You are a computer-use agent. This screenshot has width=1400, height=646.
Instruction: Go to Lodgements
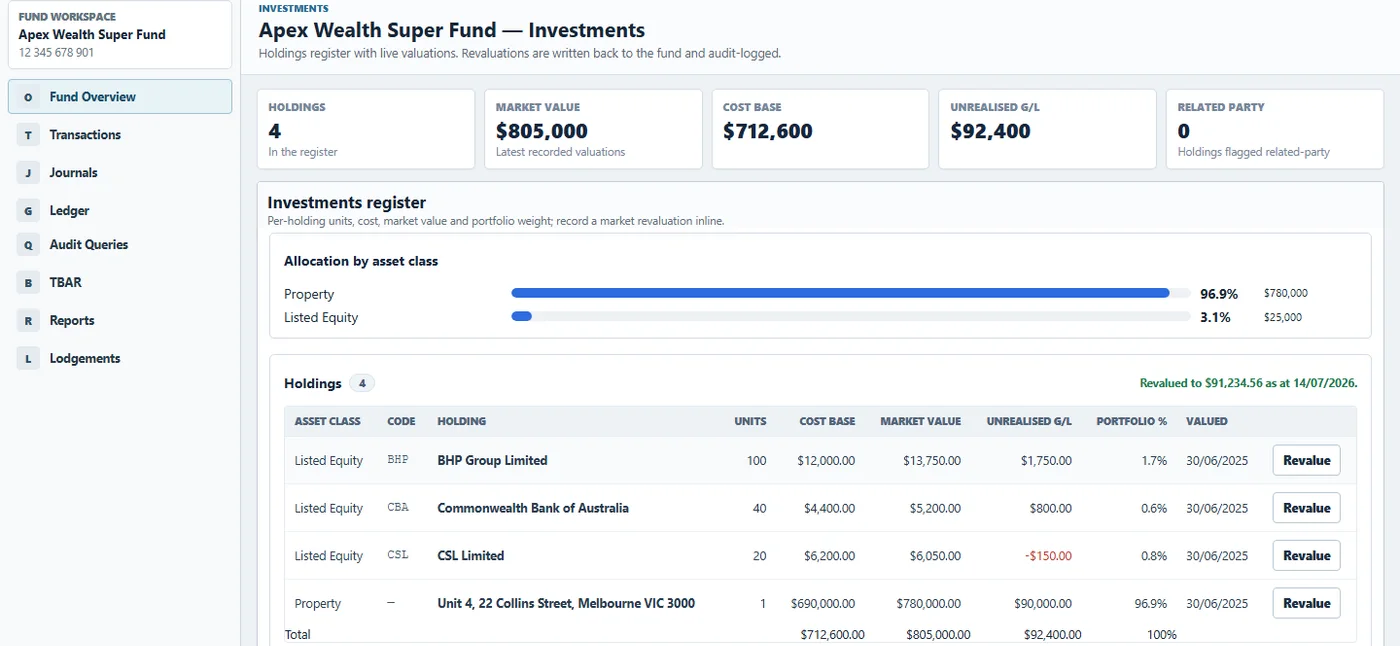[x=120, y=359]
